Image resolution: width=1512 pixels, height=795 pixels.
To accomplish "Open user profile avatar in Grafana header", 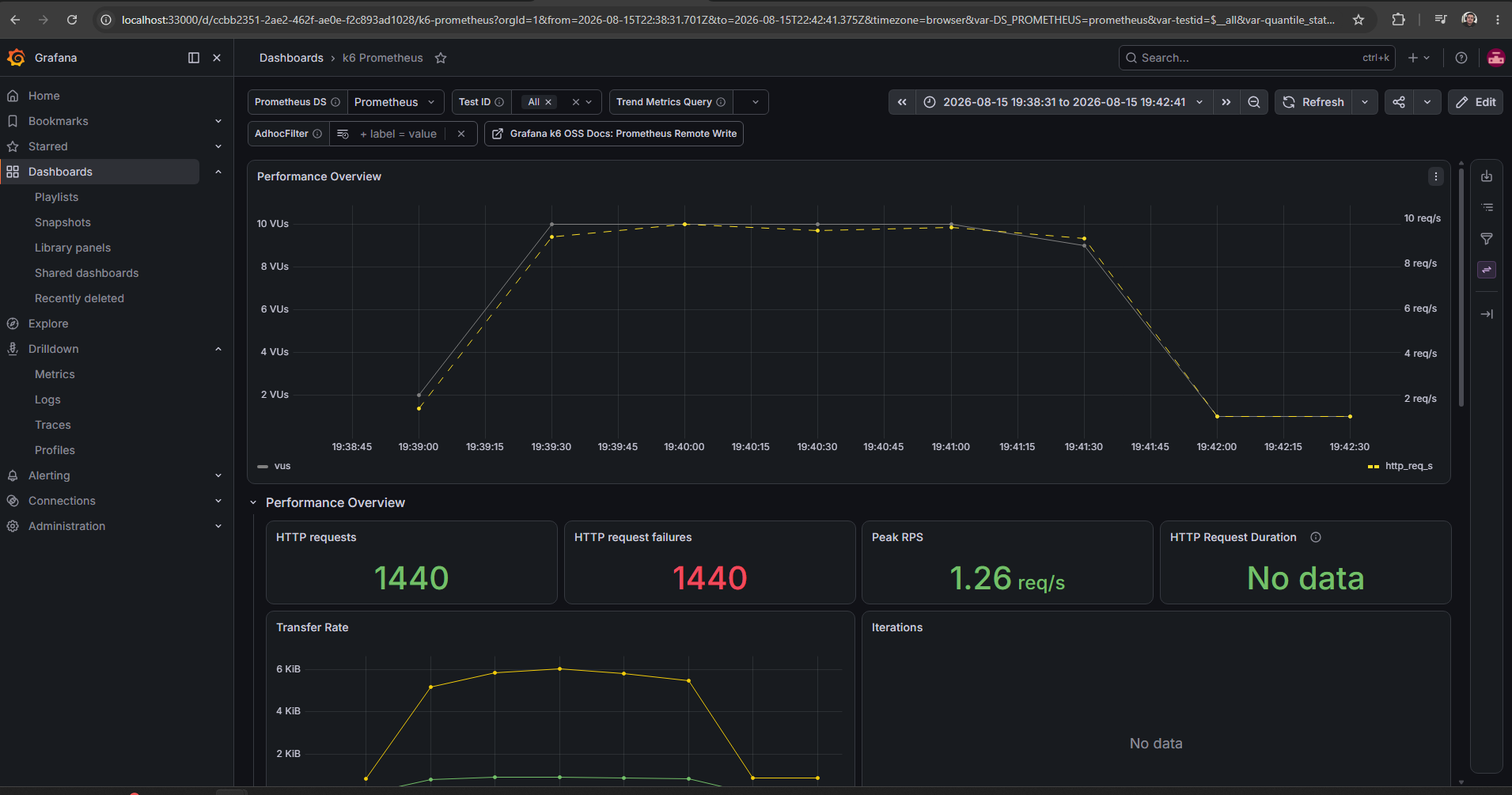I will coord(1495,58).
